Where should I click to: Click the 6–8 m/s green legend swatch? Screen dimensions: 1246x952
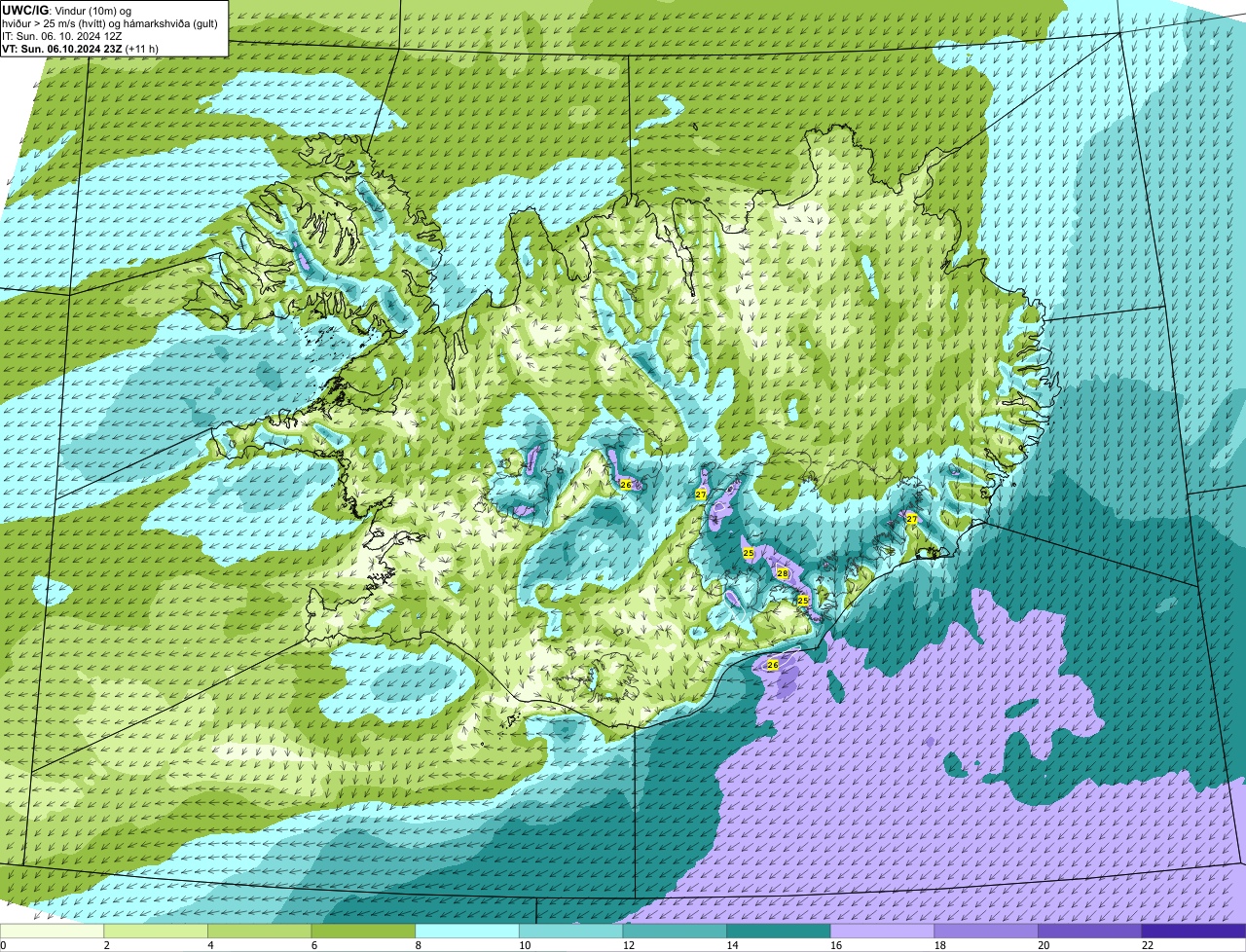tap(363, 931)
